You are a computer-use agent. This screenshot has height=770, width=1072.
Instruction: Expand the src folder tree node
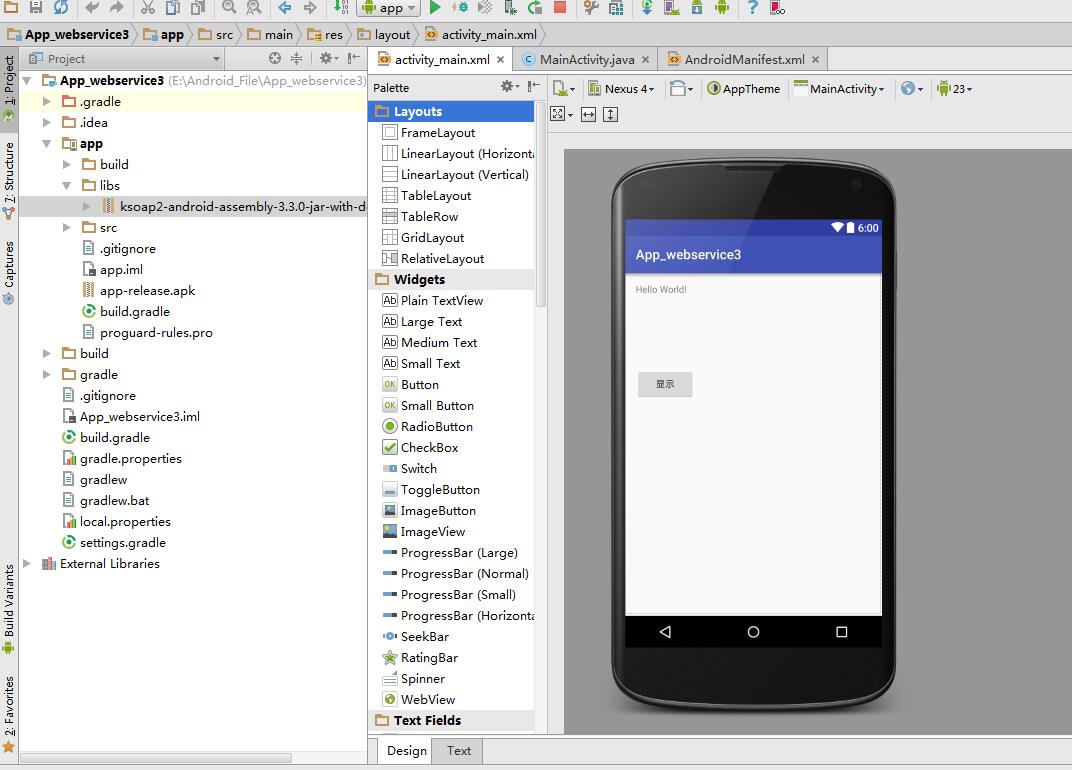pyautogui.click(x=67, y=228)
